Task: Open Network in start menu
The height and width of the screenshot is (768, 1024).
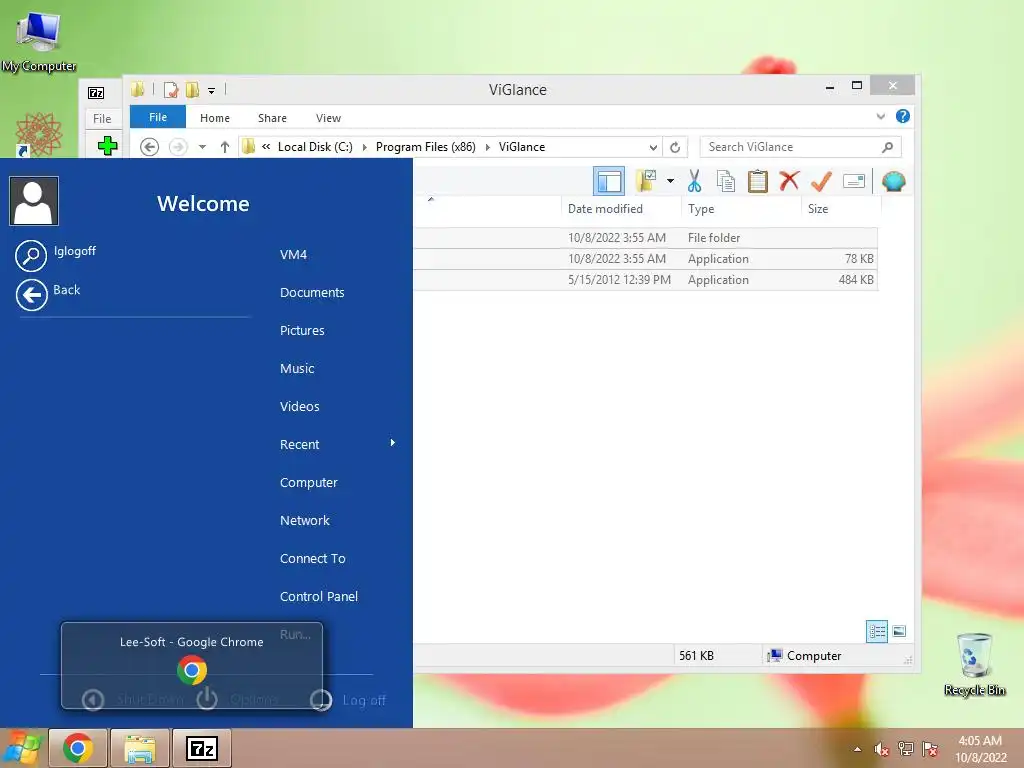Action: point(305,520)
